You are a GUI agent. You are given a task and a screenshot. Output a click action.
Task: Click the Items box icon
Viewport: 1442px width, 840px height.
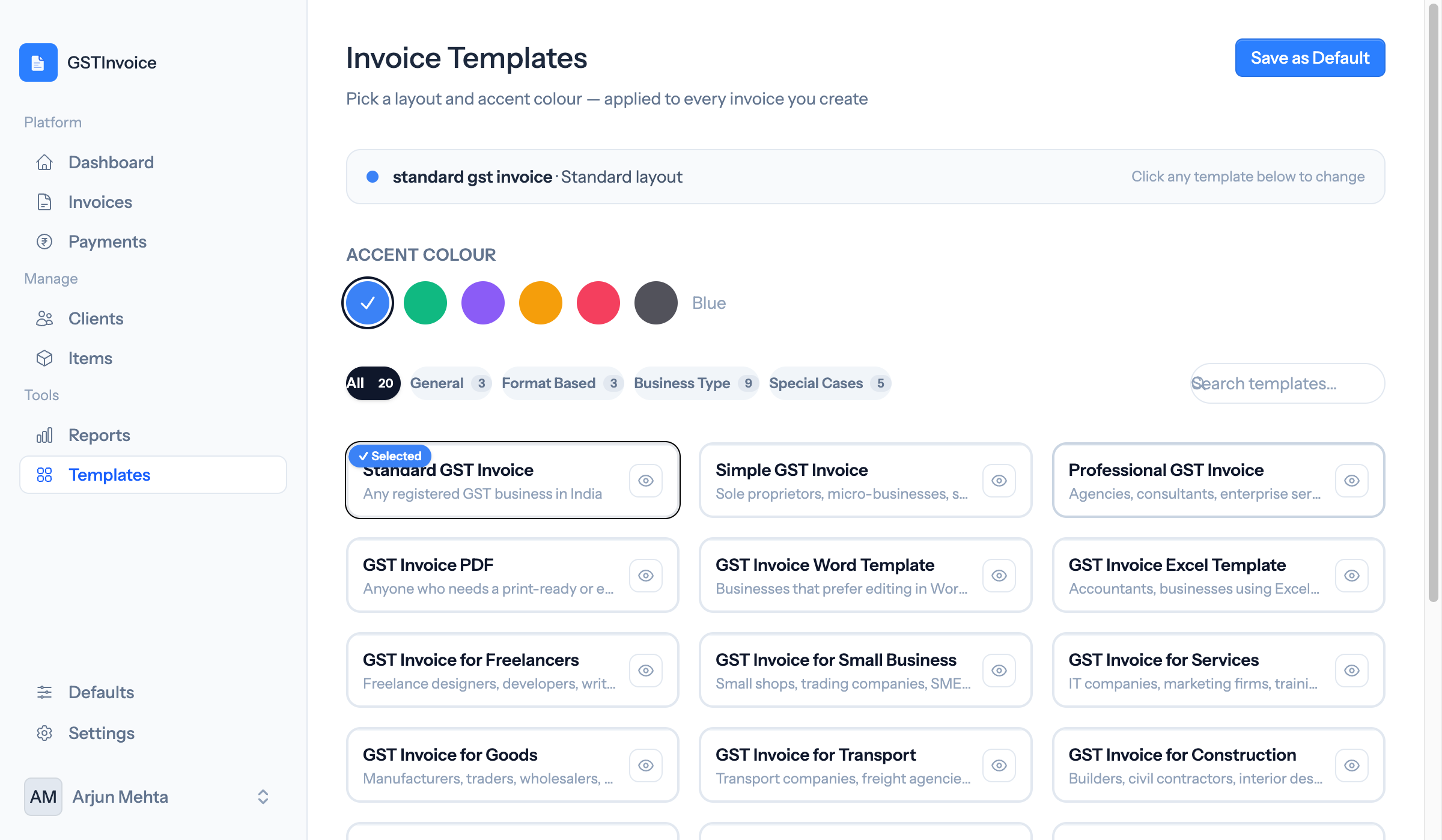point(44,358)
